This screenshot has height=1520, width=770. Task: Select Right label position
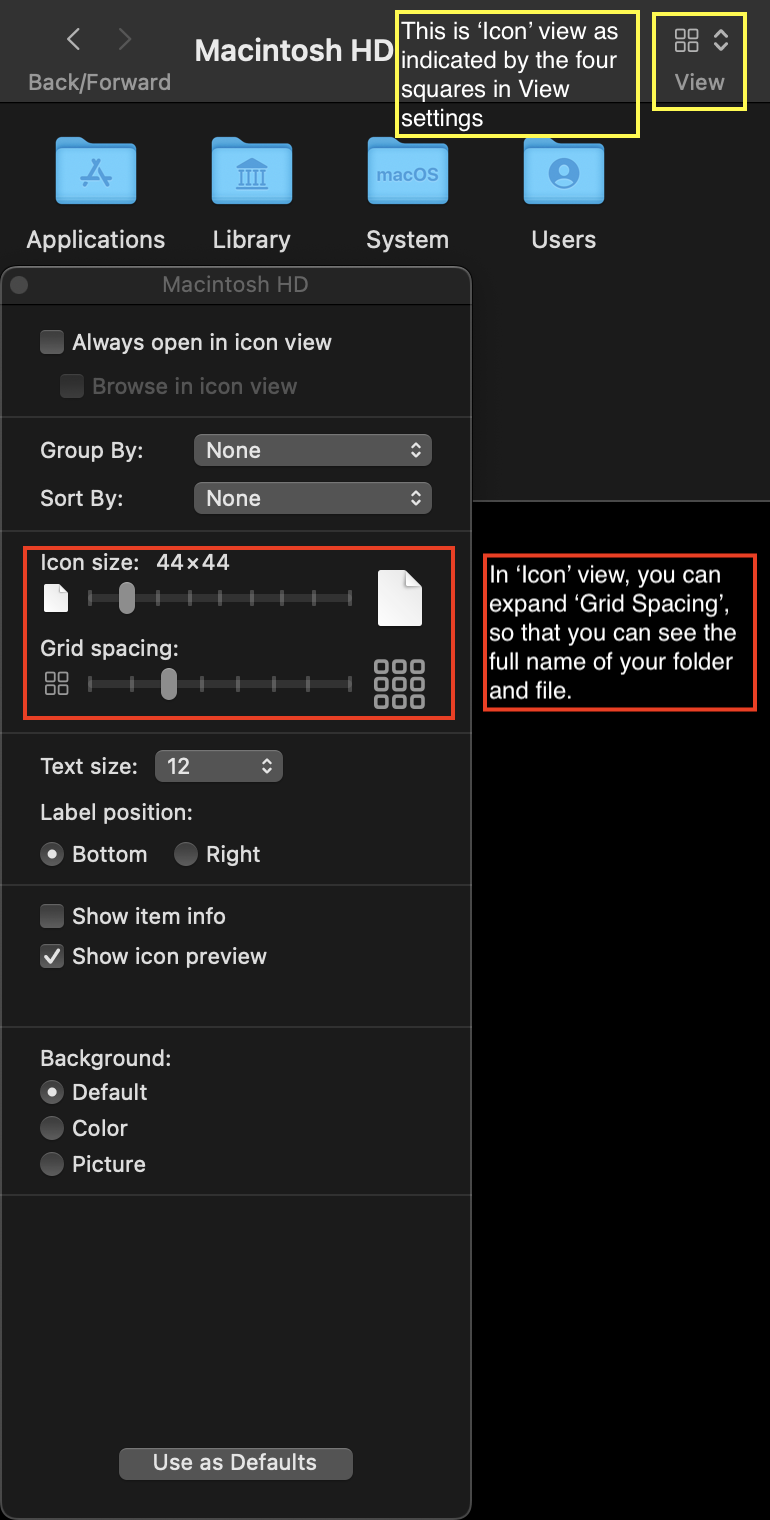(186, 854)
